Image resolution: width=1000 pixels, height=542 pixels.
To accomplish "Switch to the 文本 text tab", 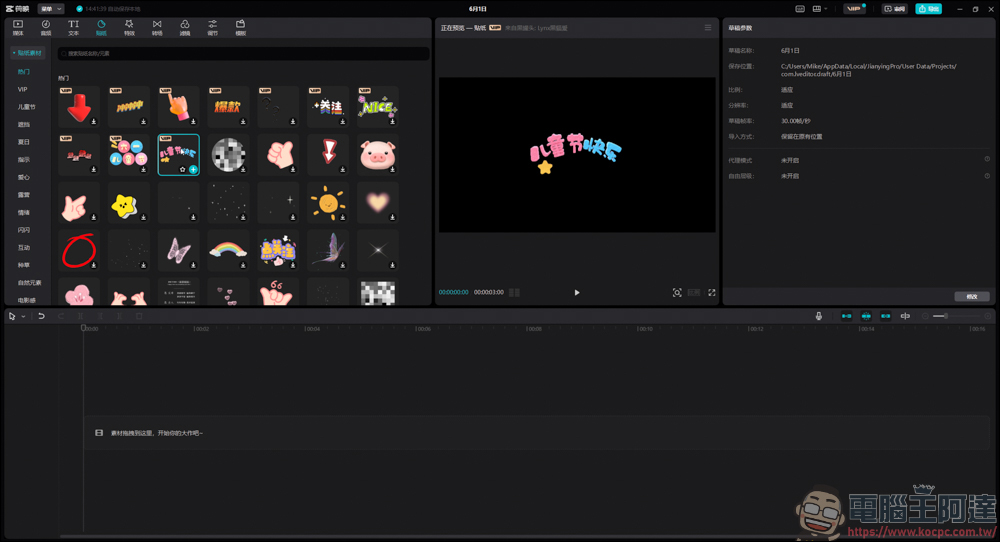I will point(73,27).
